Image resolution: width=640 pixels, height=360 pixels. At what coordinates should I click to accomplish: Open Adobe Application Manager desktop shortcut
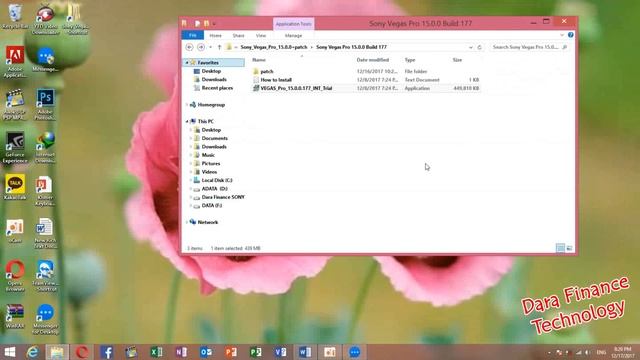point(15,61)
